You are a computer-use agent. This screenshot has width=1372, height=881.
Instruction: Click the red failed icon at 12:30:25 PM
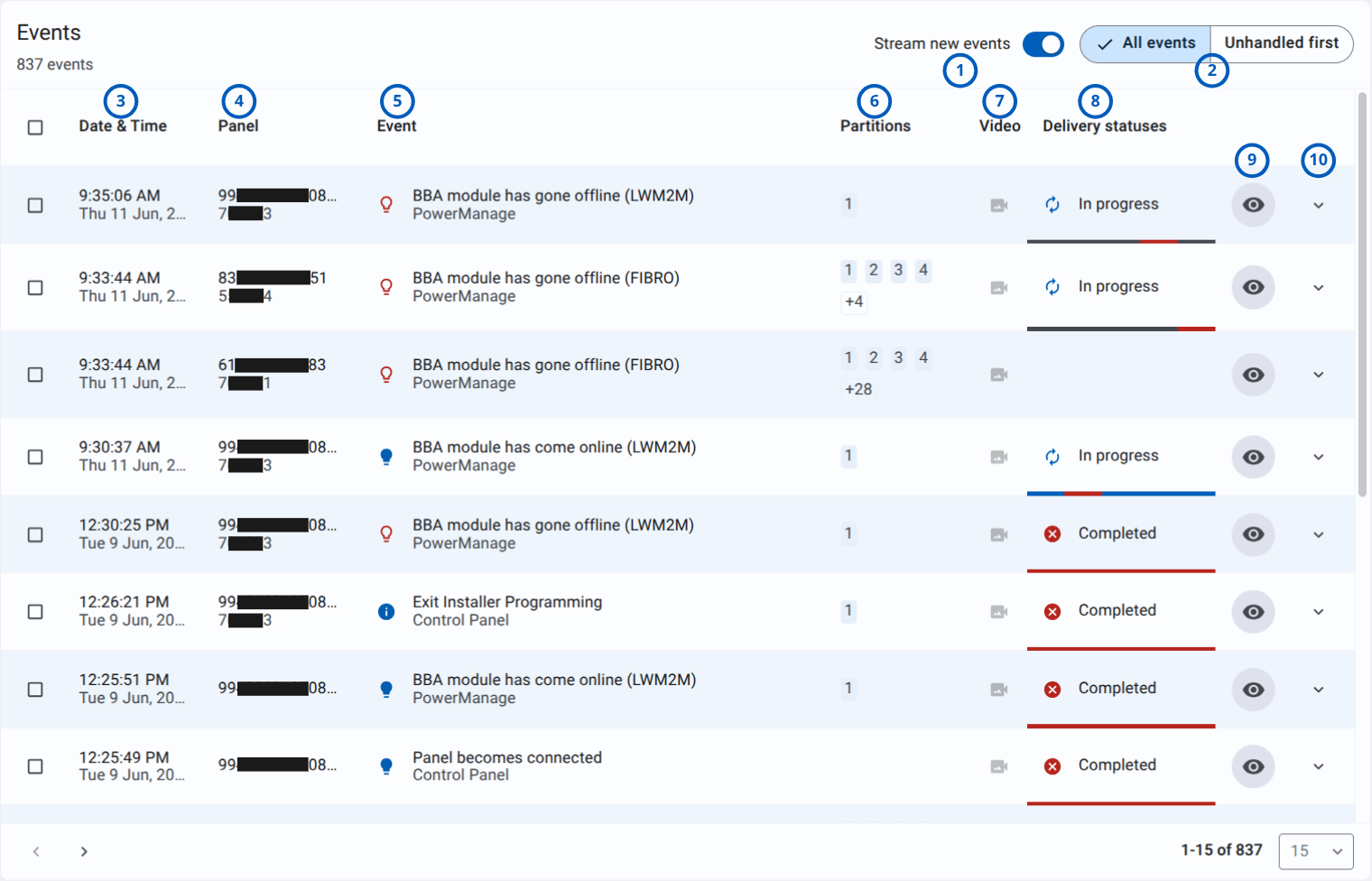tap(1052, 534)
